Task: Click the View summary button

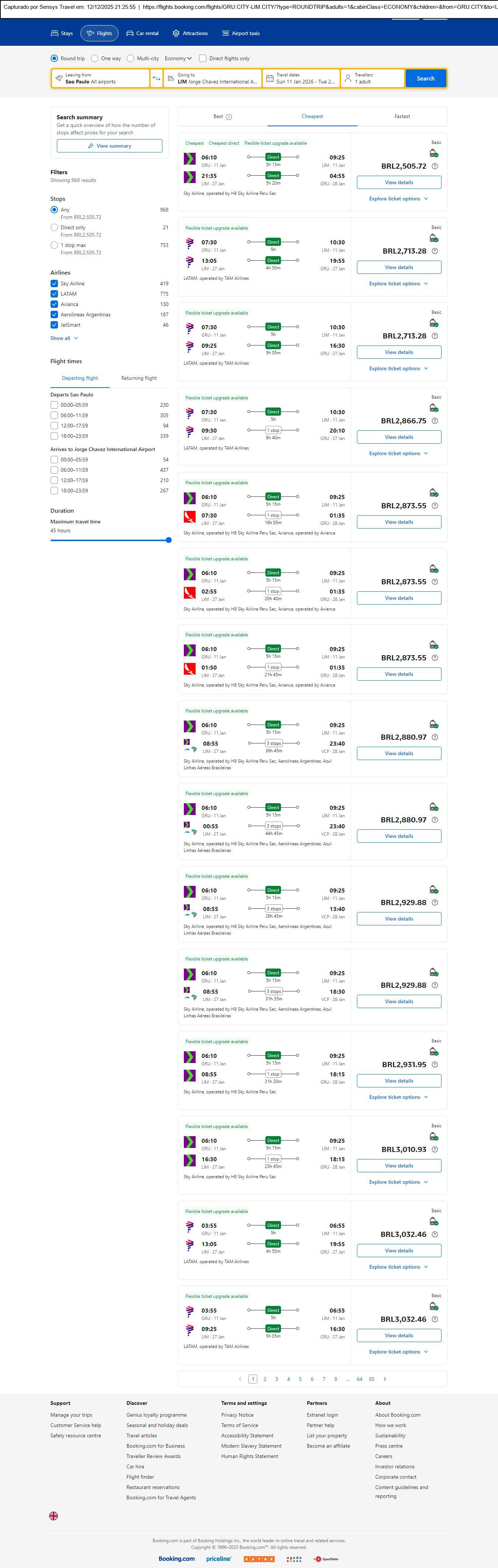Action: 110,146
